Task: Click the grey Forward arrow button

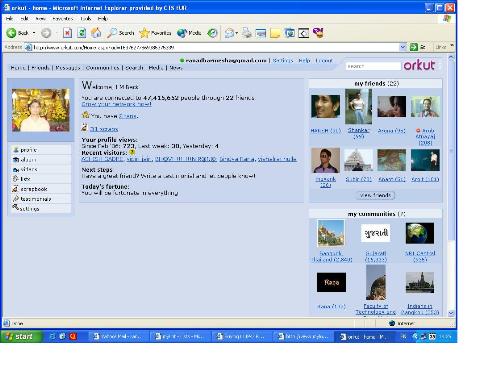Action: (x=46, y=33)
